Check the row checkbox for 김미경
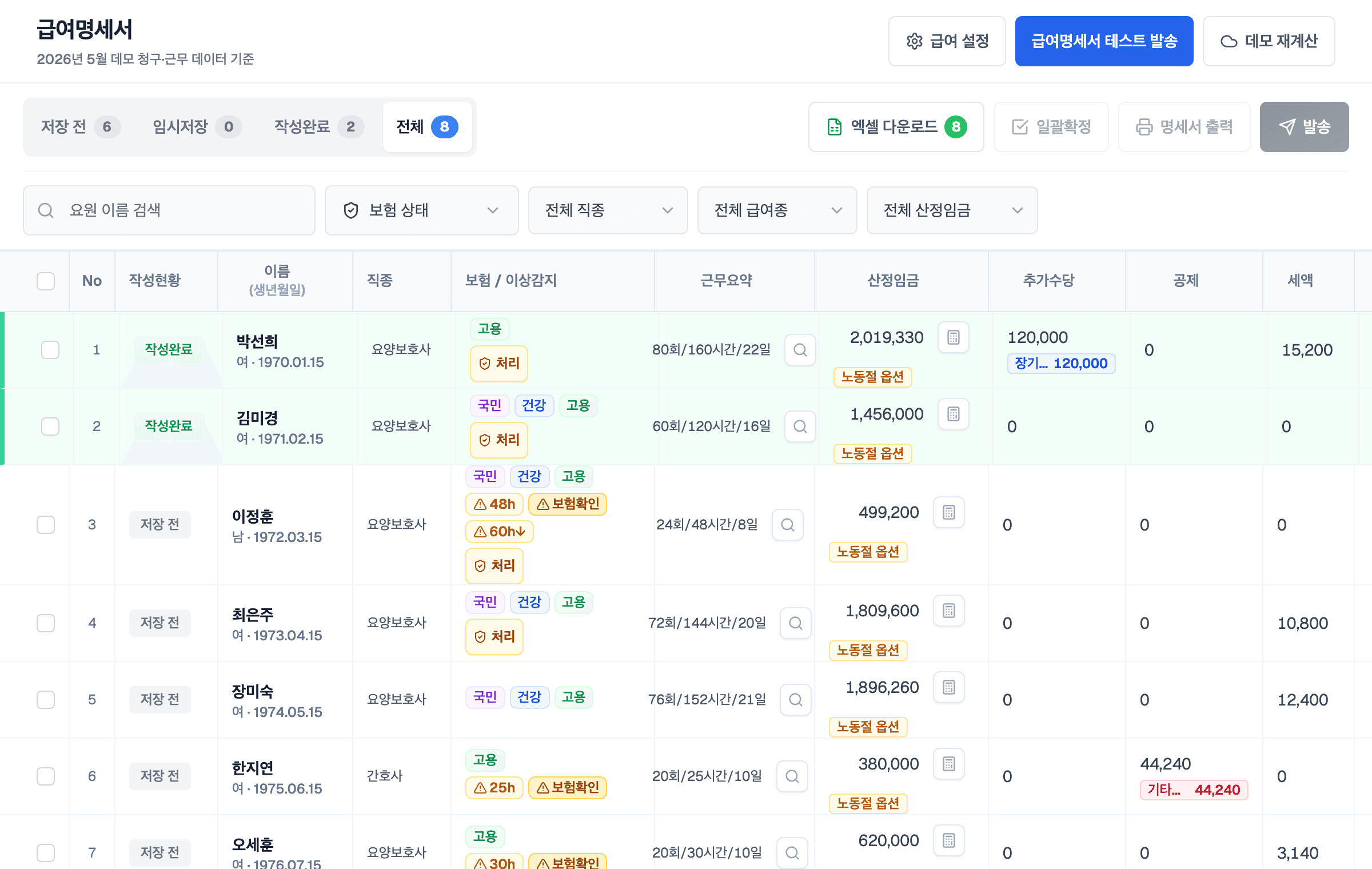This screenshot has width=1372, height=869. pos(50,426)
